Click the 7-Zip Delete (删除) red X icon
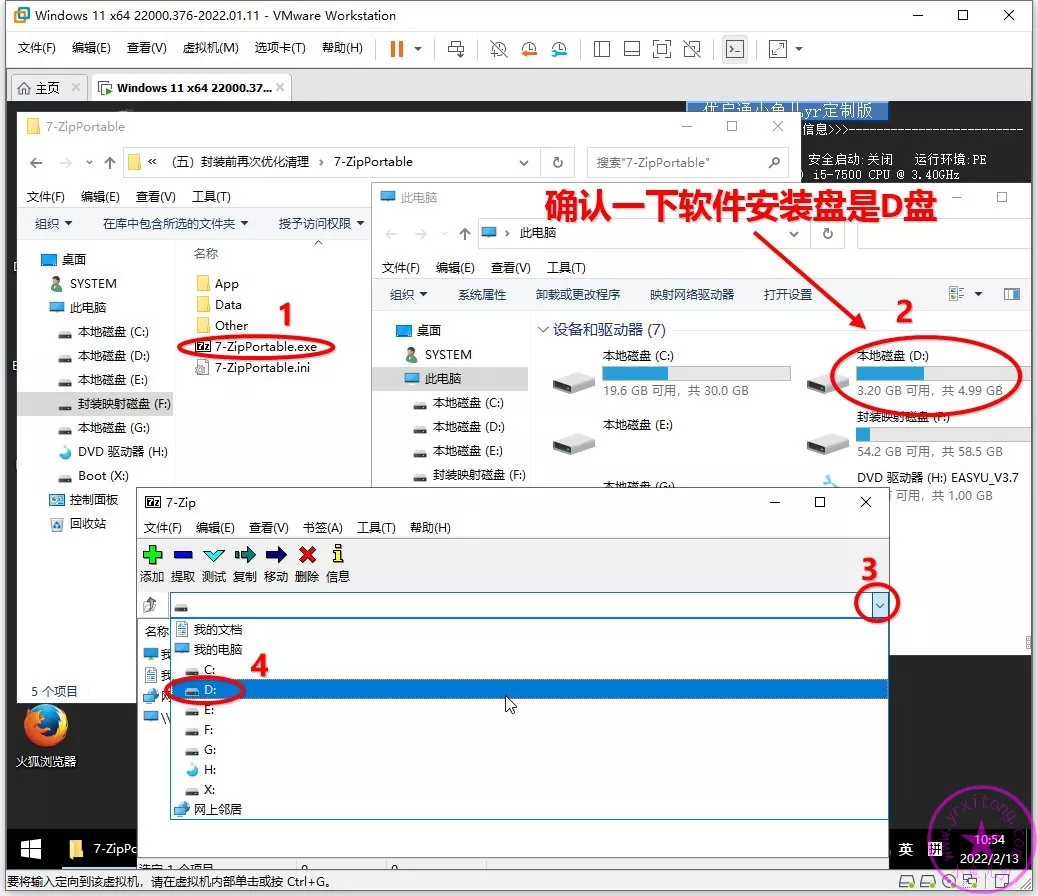This screenshot has height=896, width=1038. click(x=307, y=556)
